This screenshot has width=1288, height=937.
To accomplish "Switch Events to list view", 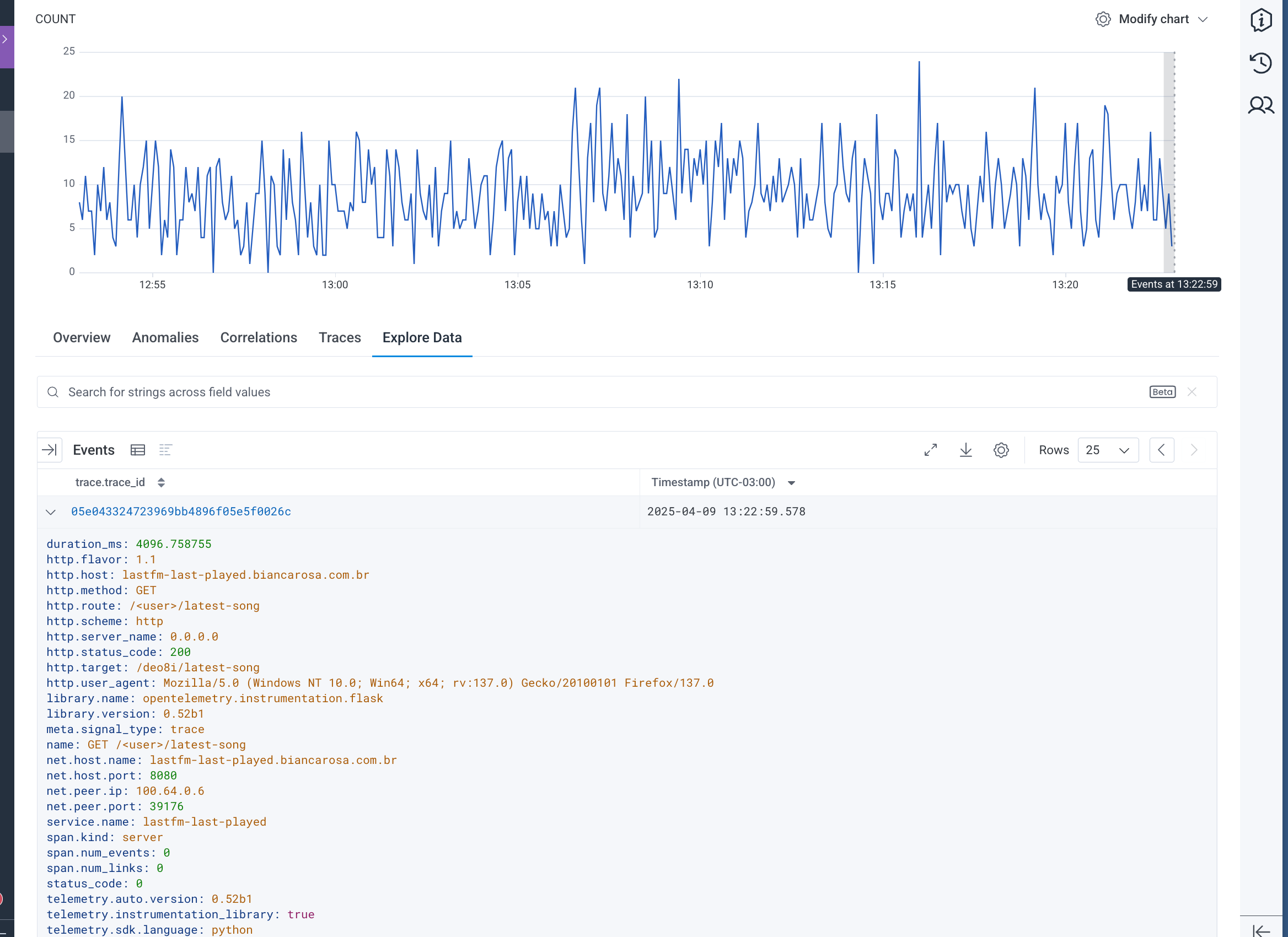I will click(x=165, y=450).
